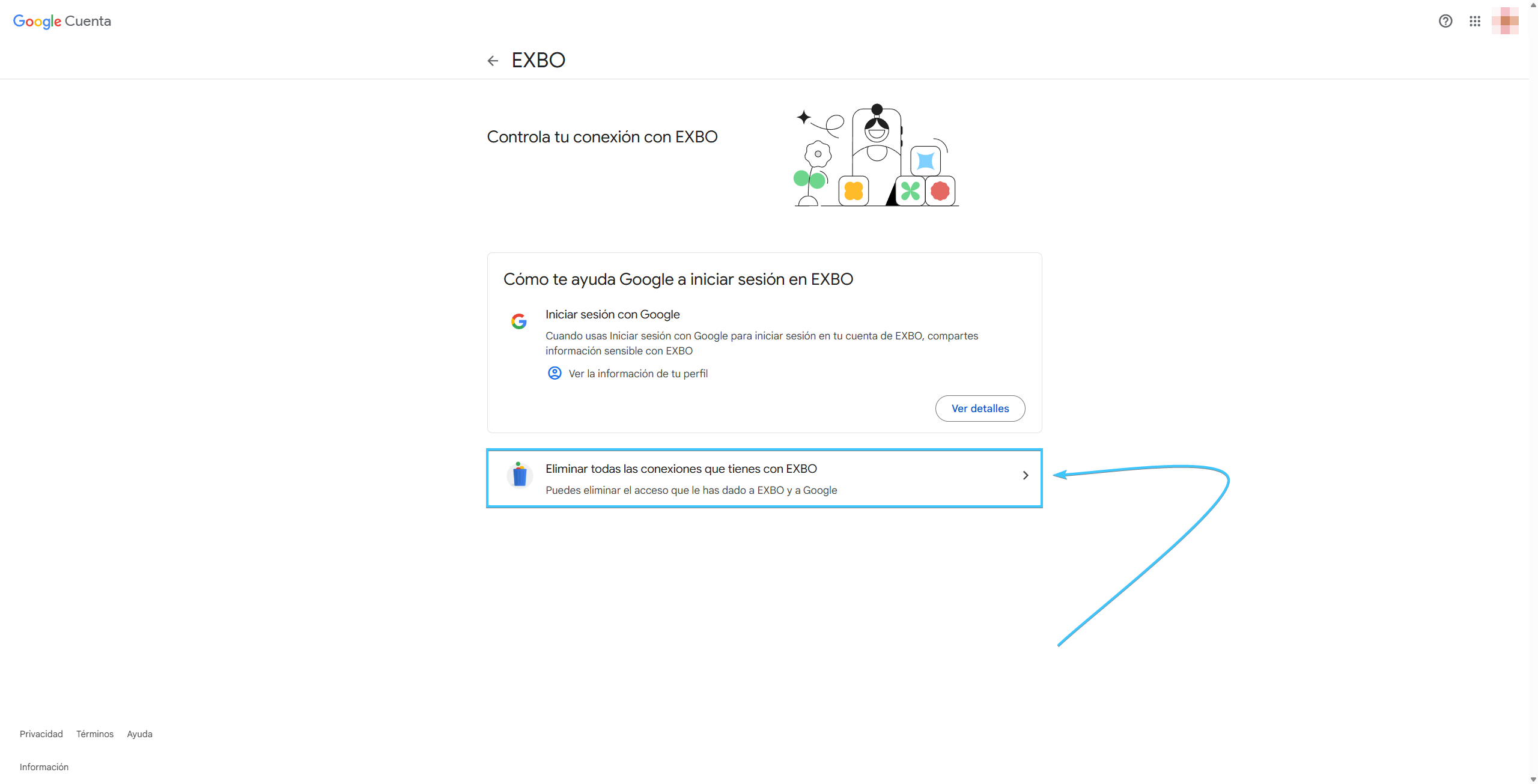1538x784 pixels.
Task: Click the scrollbar down arrow
Action: click(1533, 779)
